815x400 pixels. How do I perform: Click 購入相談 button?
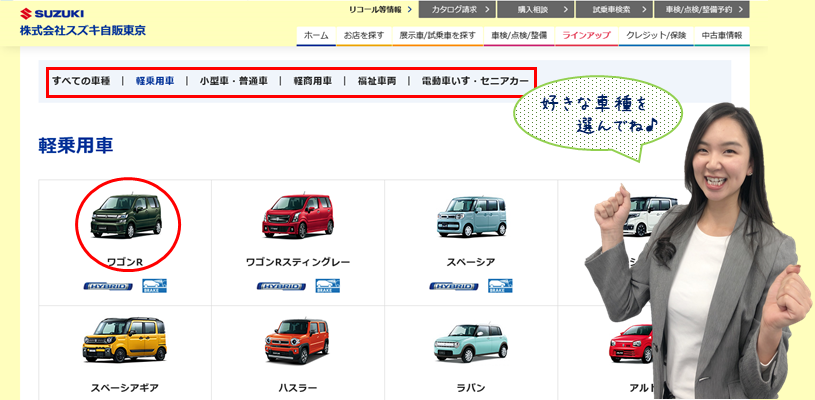[535, 9]
